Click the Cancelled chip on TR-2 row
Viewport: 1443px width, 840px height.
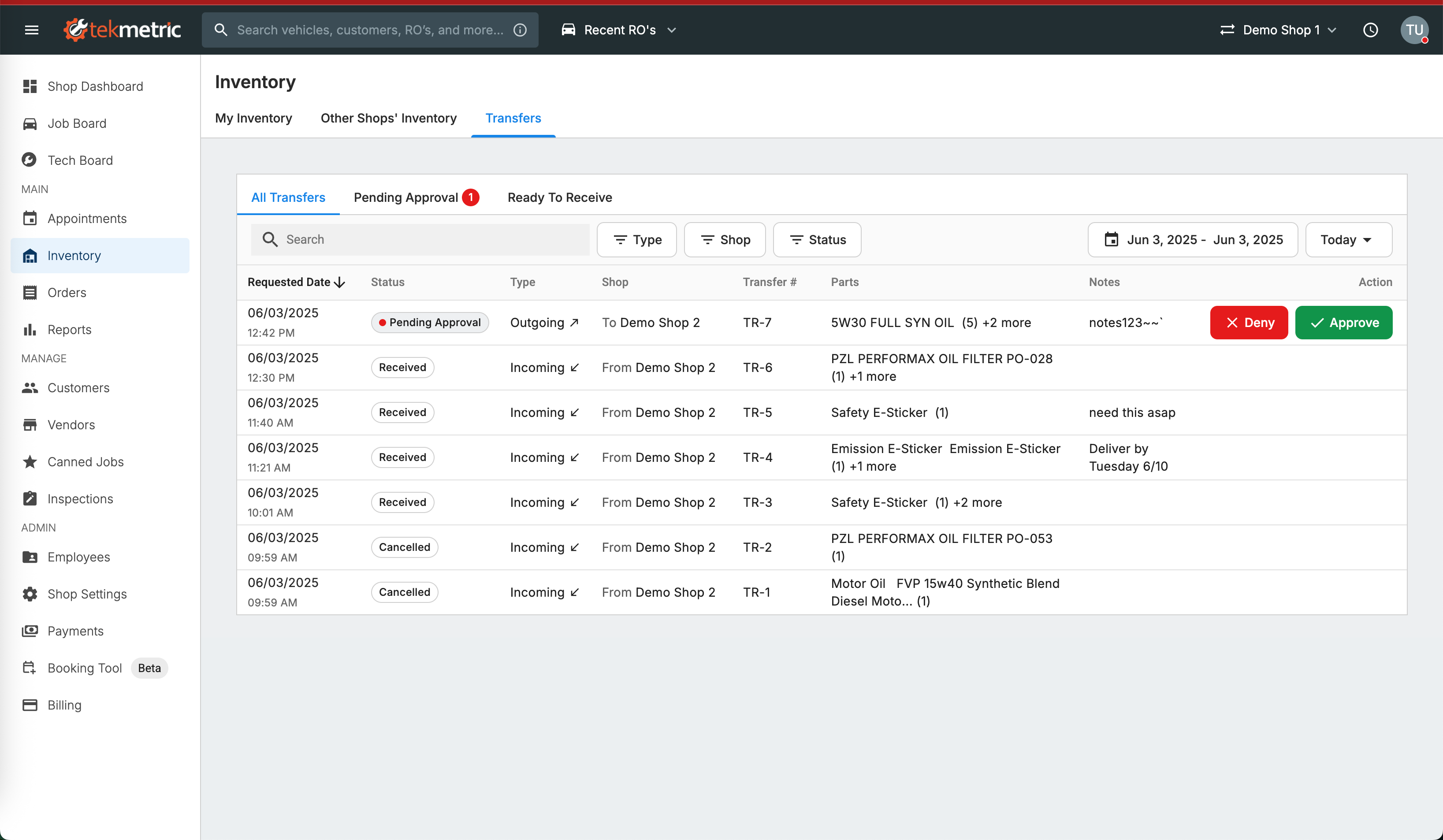(404, 547)
